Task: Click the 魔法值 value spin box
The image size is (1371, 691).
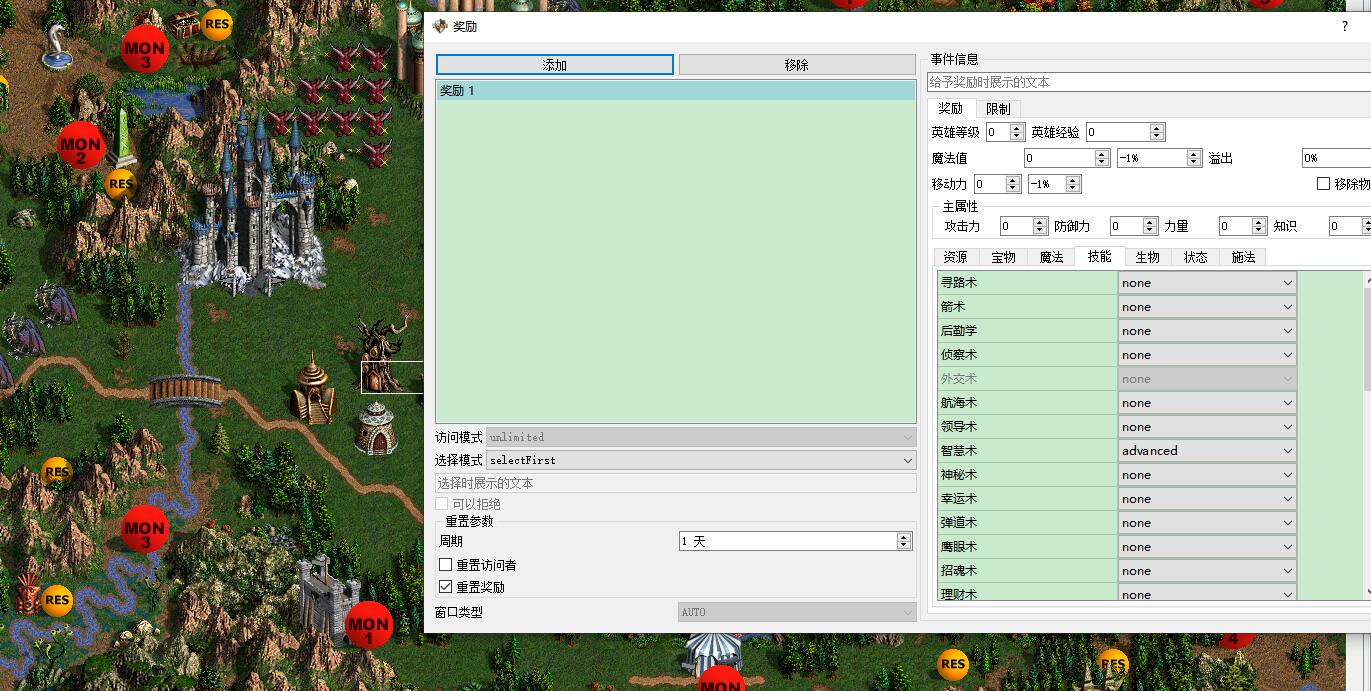Action: 1067,158
